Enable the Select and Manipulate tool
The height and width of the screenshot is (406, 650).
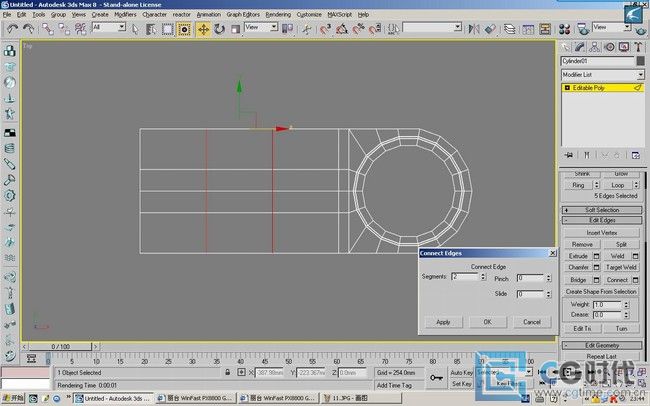(x=307, y=29)
